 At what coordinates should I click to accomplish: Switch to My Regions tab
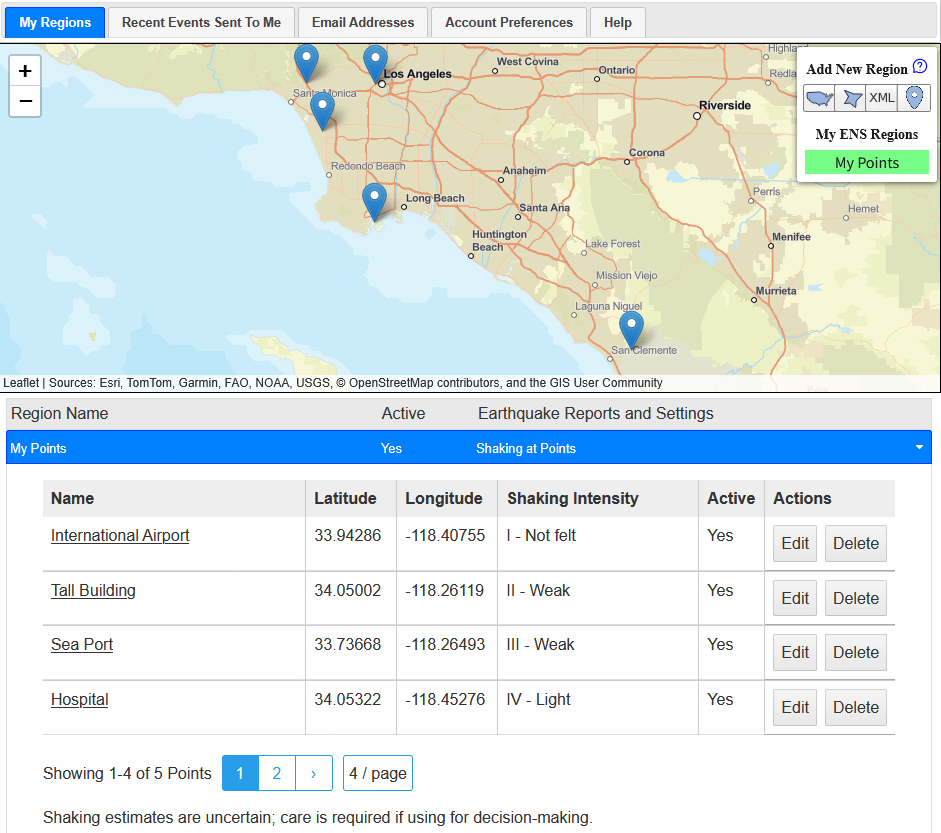[55, 23]
